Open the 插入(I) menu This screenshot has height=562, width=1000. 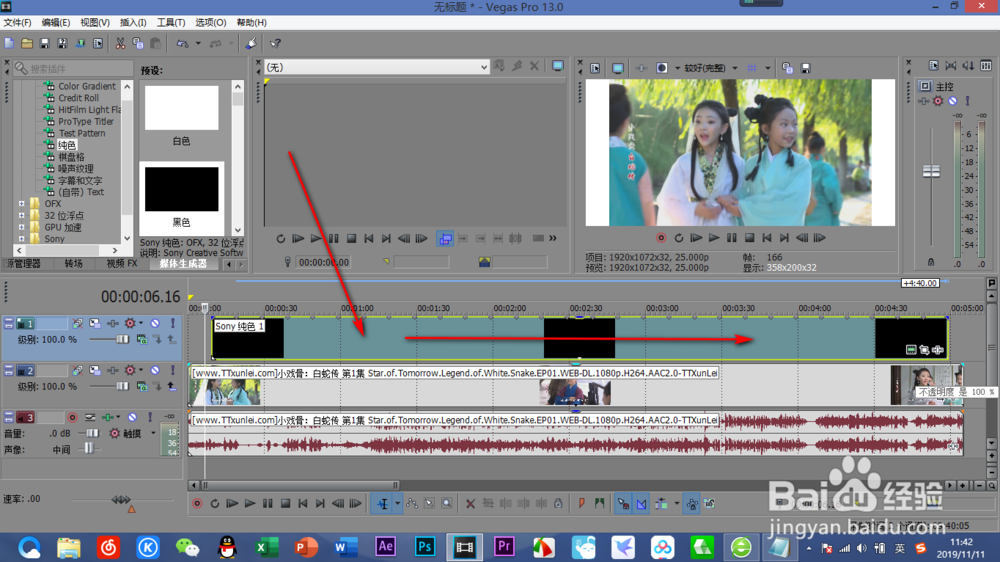133,22
